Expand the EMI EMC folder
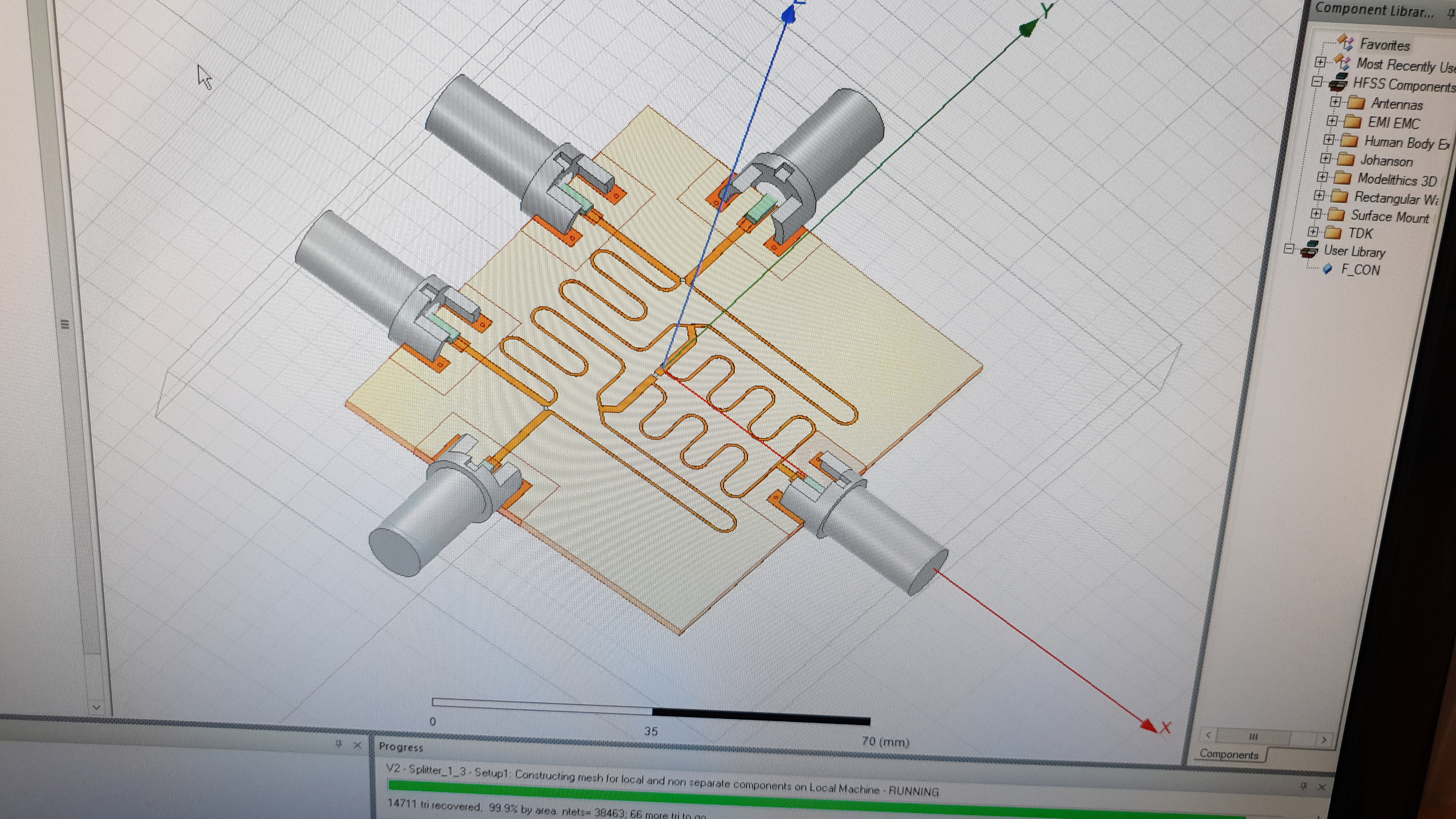 point(1332,121)
